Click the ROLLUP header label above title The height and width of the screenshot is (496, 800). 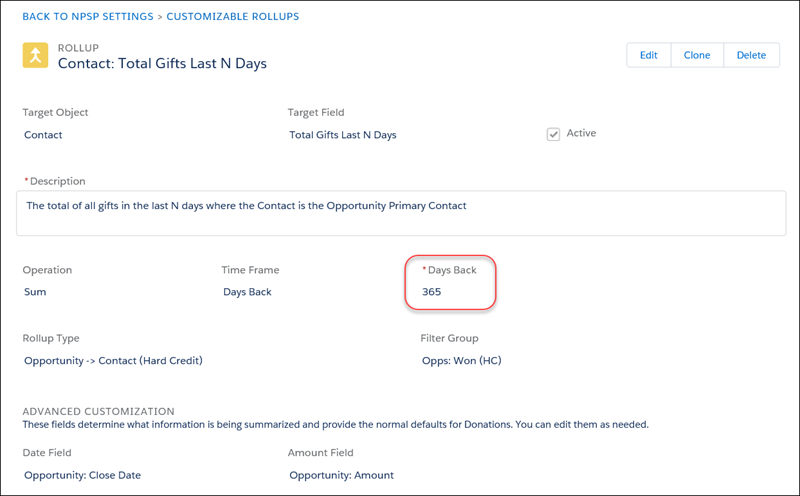pyautogui.click(x=78, y=48)
